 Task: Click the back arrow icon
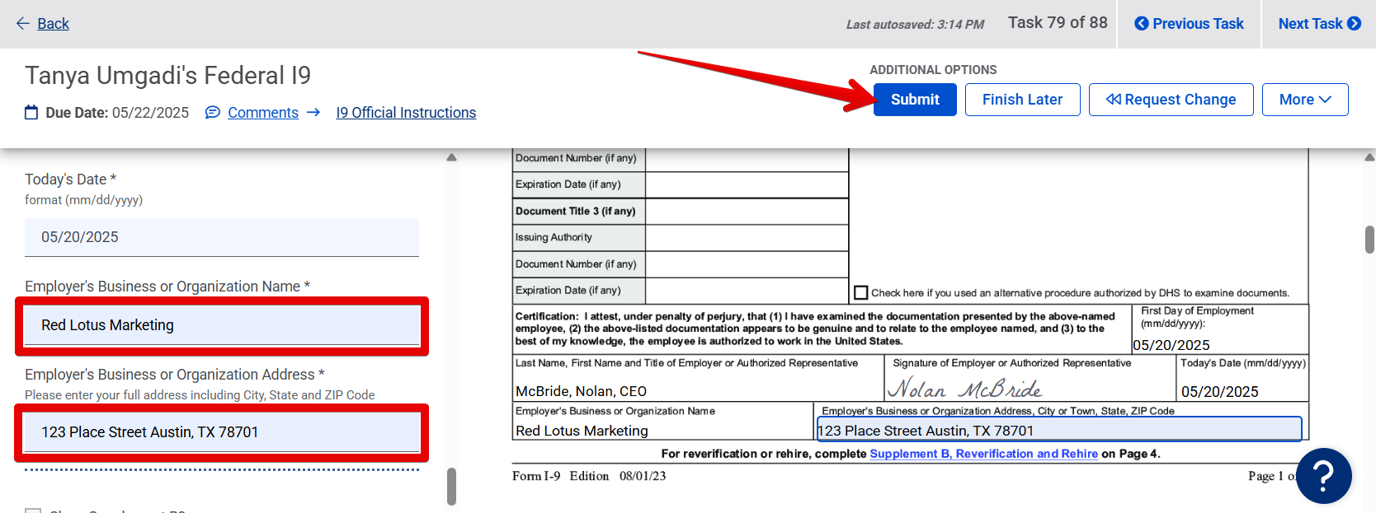click(23, 23)
